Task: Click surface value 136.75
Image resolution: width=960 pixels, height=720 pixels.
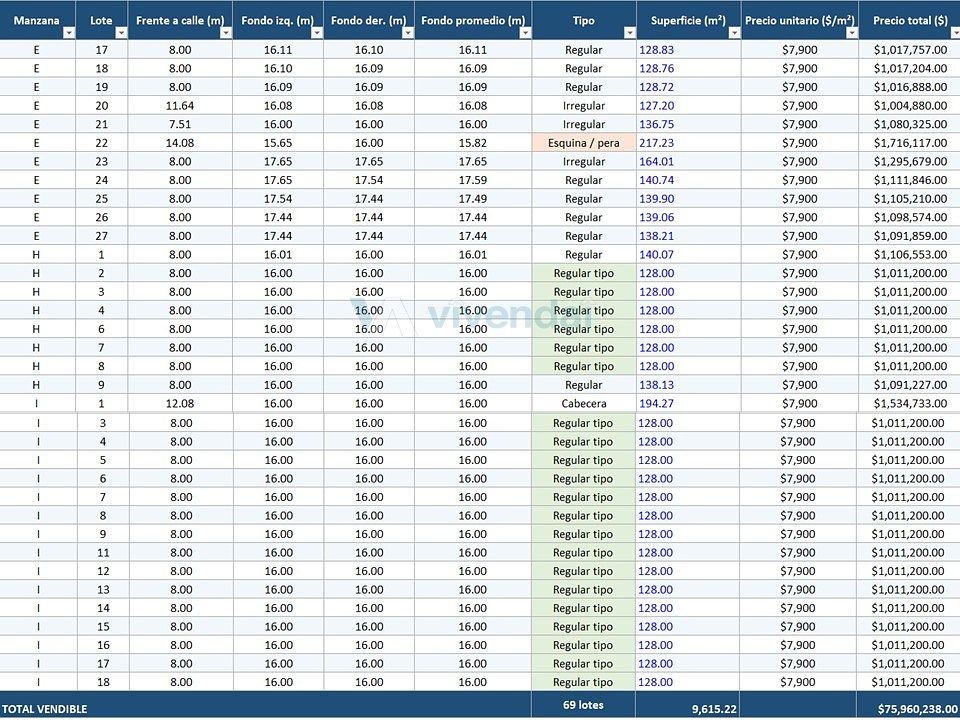Action: point(656,124)
